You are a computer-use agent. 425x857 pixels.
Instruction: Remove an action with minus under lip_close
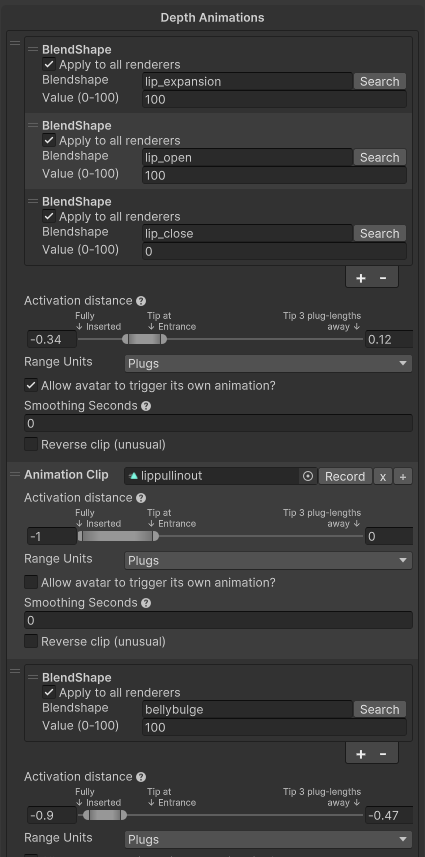point(383,278)
